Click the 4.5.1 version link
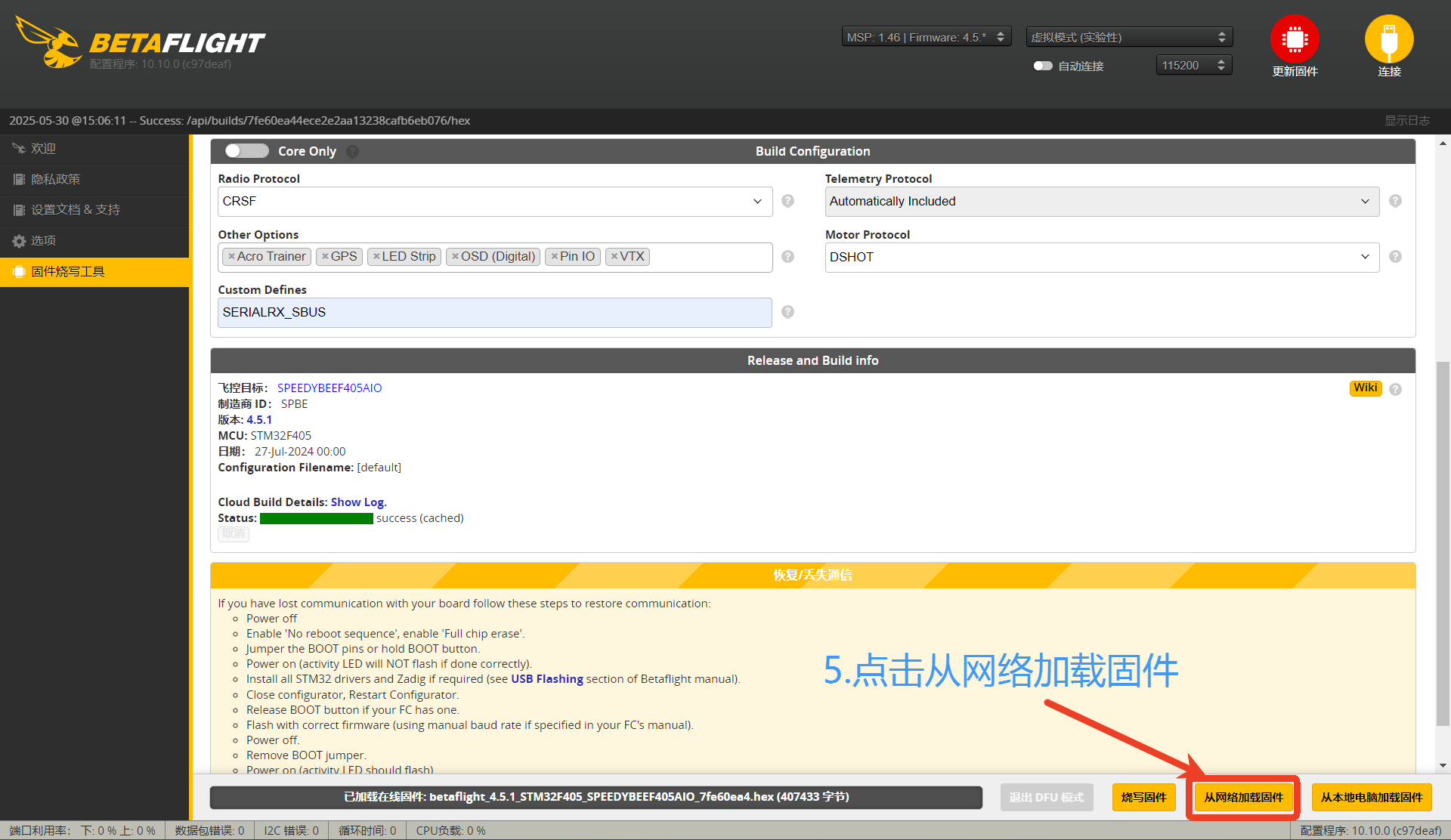The image size is (1451, 840). point(259,420)
